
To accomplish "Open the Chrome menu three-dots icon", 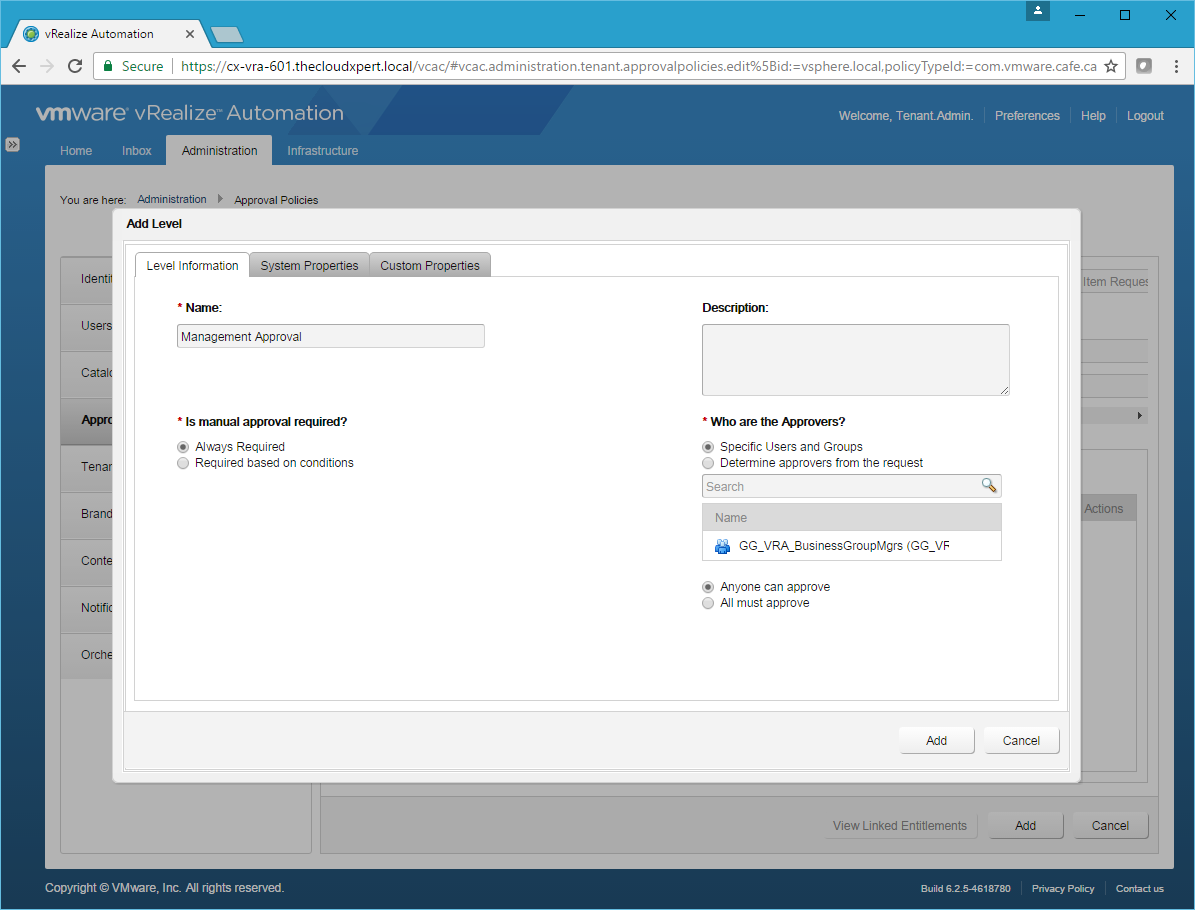I will click(x=1174, y=66).
